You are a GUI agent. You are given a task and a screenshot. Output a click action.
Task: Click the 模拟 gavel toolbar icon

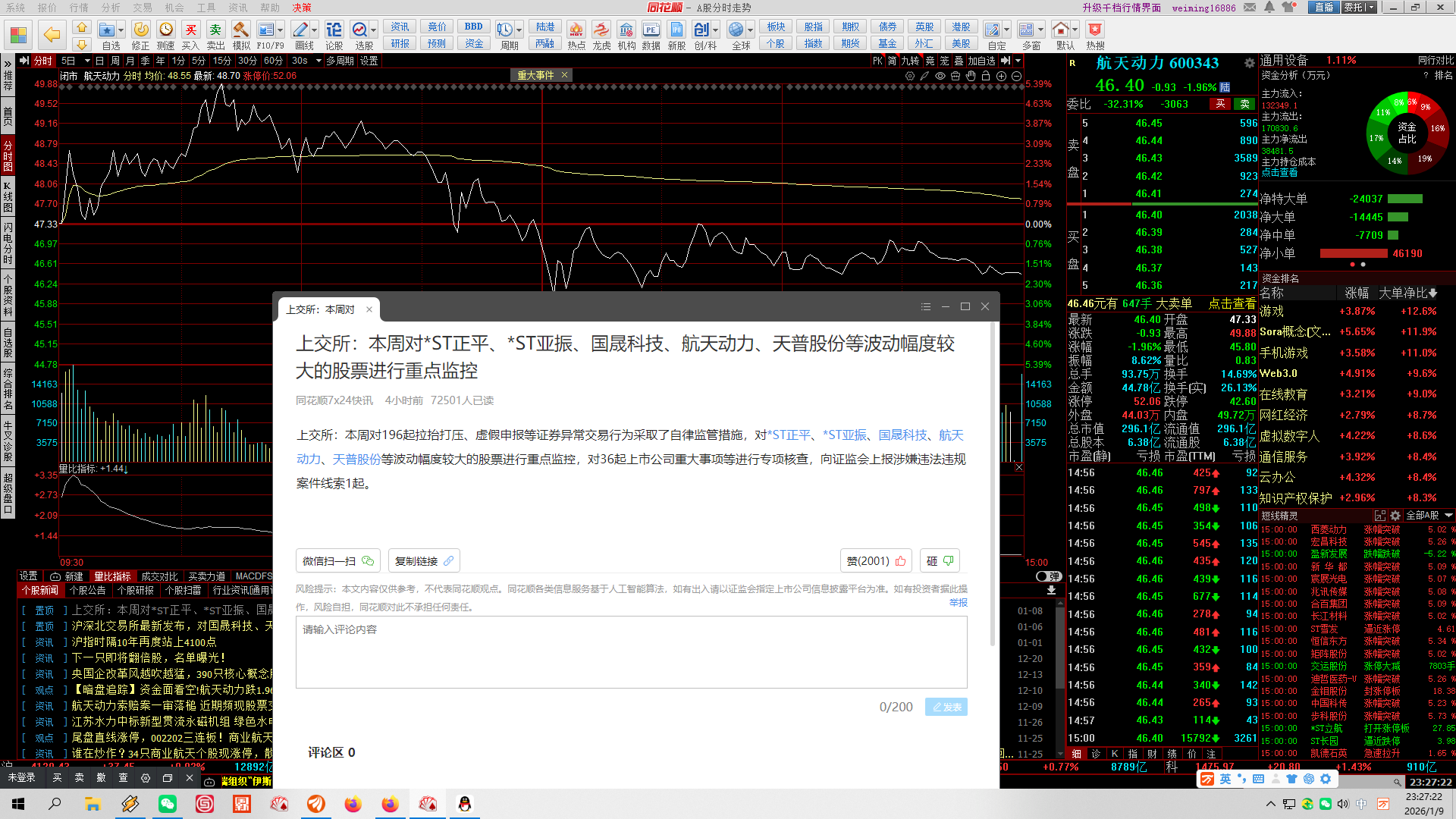[x=240, y=30]
